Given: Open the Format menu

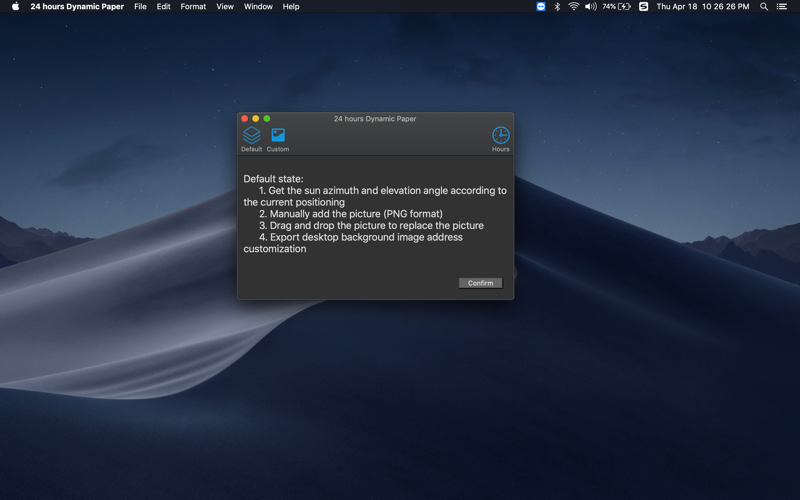Looking at the screenshot, I should click(x=193, y=7).
